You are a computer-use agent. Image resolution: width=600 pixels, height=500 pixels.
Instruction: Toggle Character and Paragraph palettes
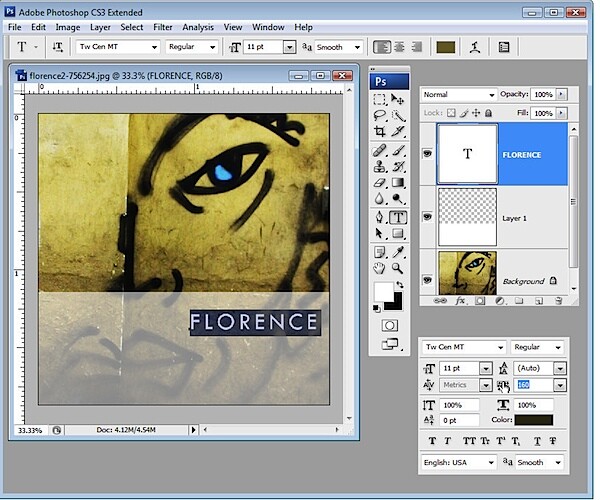(504, 47)
